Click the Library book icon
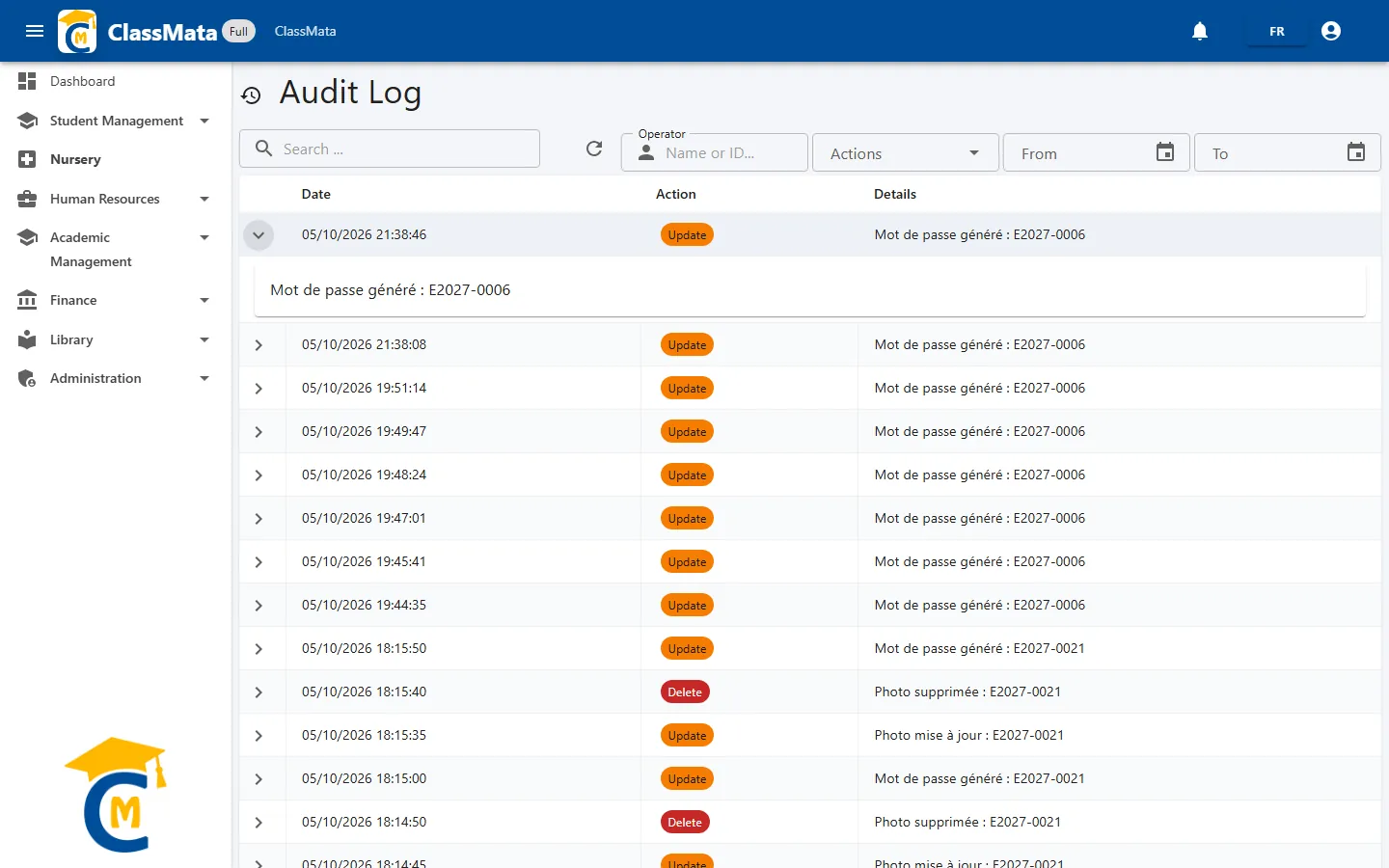1389x868 pixels. tap(27, 339)
